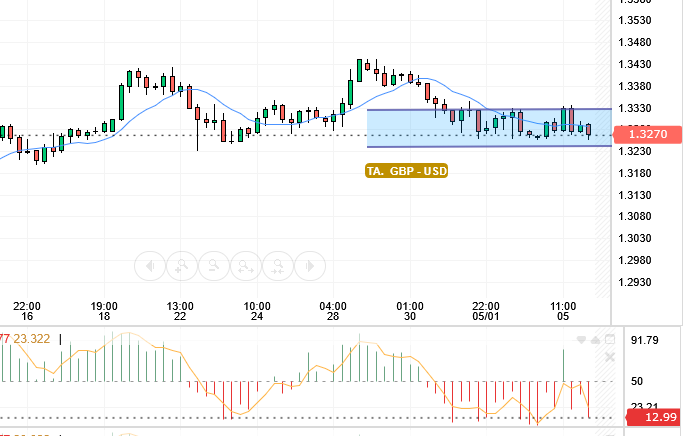Screen dimensions: 684x436
Task: Click the 1.3380 price axis label
Action: click(x=635, y=86)
